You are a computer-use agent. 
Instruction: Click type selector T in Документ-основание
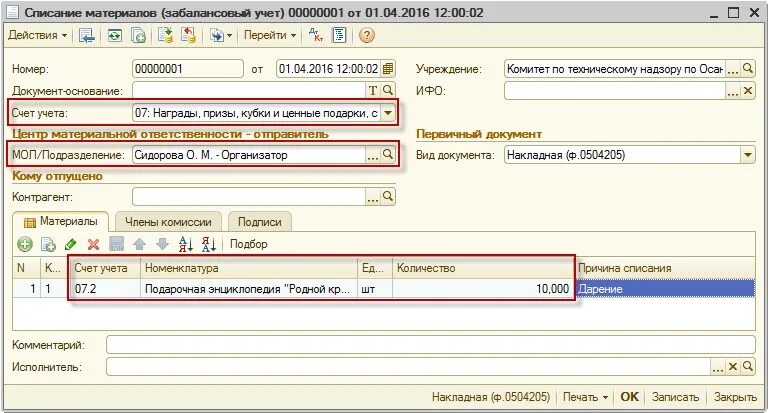coord(373,90)
